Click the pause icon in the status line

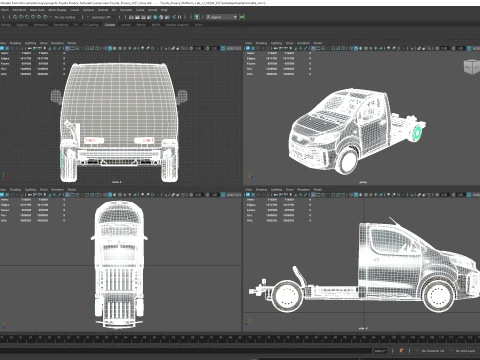tap(179, 17)
